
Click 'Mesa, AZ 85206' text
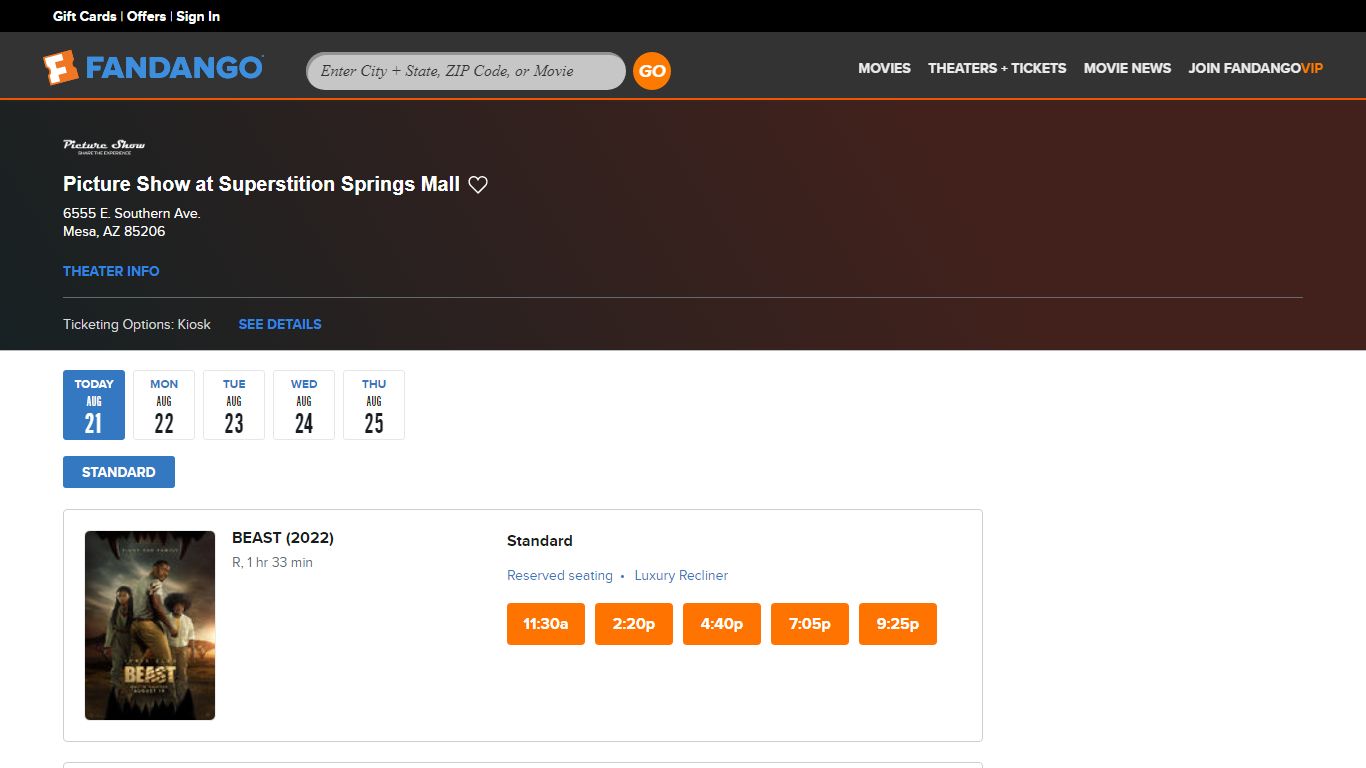point(114,231)
